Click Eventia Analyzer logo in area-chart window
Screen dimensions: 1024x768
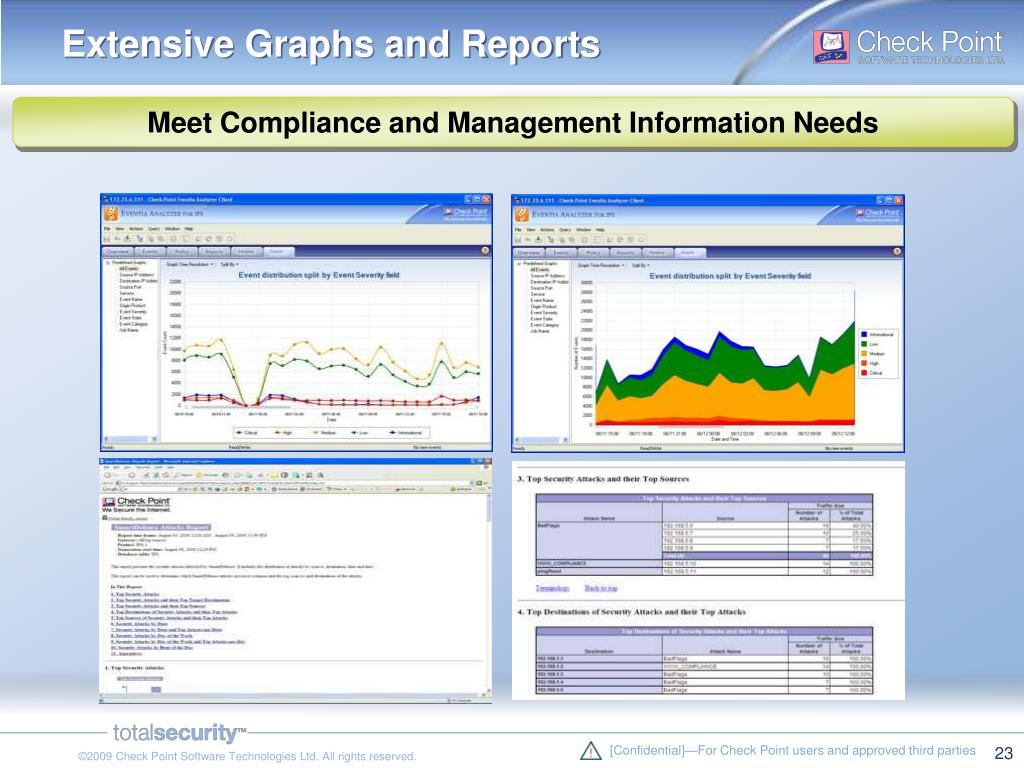pyautogui.click(x=522, y=215)
